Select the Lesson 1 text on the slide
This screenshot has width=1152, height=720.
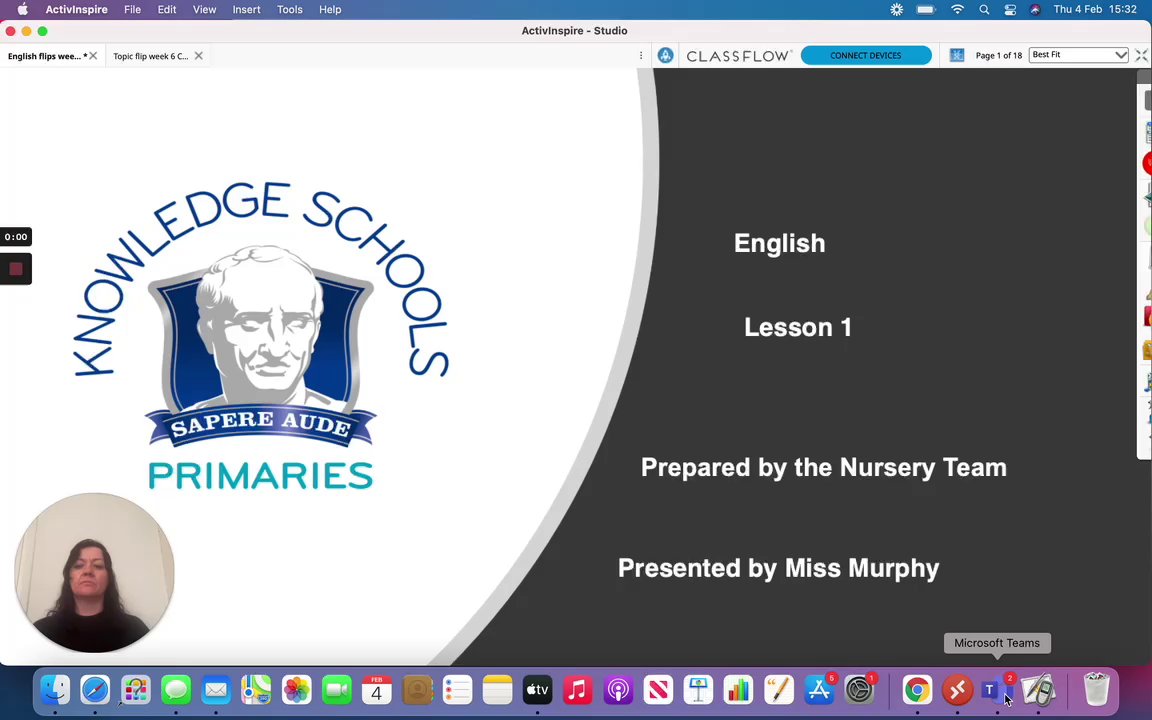tap(798, 327)
